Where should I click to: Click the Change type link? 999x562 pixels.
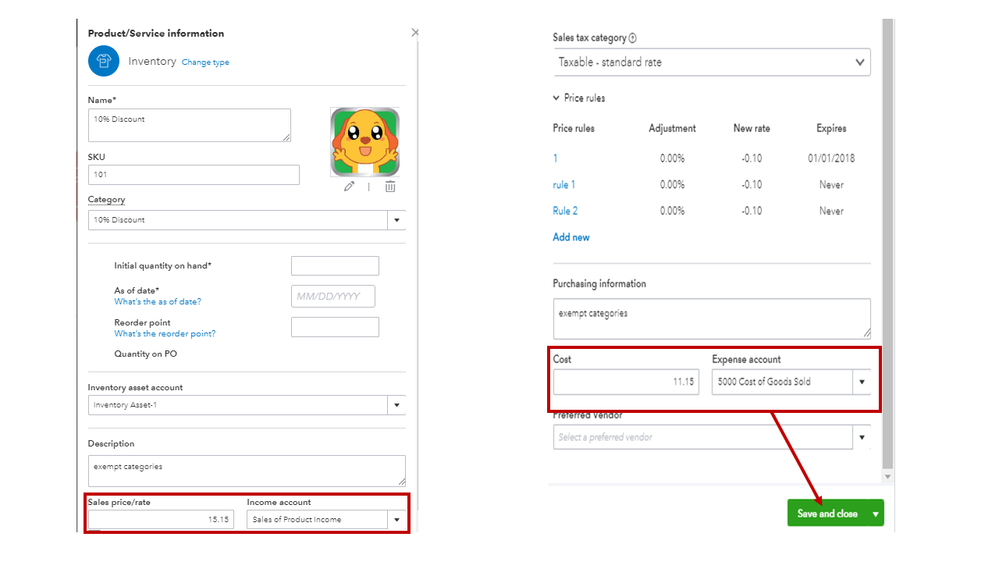(205, 62)
